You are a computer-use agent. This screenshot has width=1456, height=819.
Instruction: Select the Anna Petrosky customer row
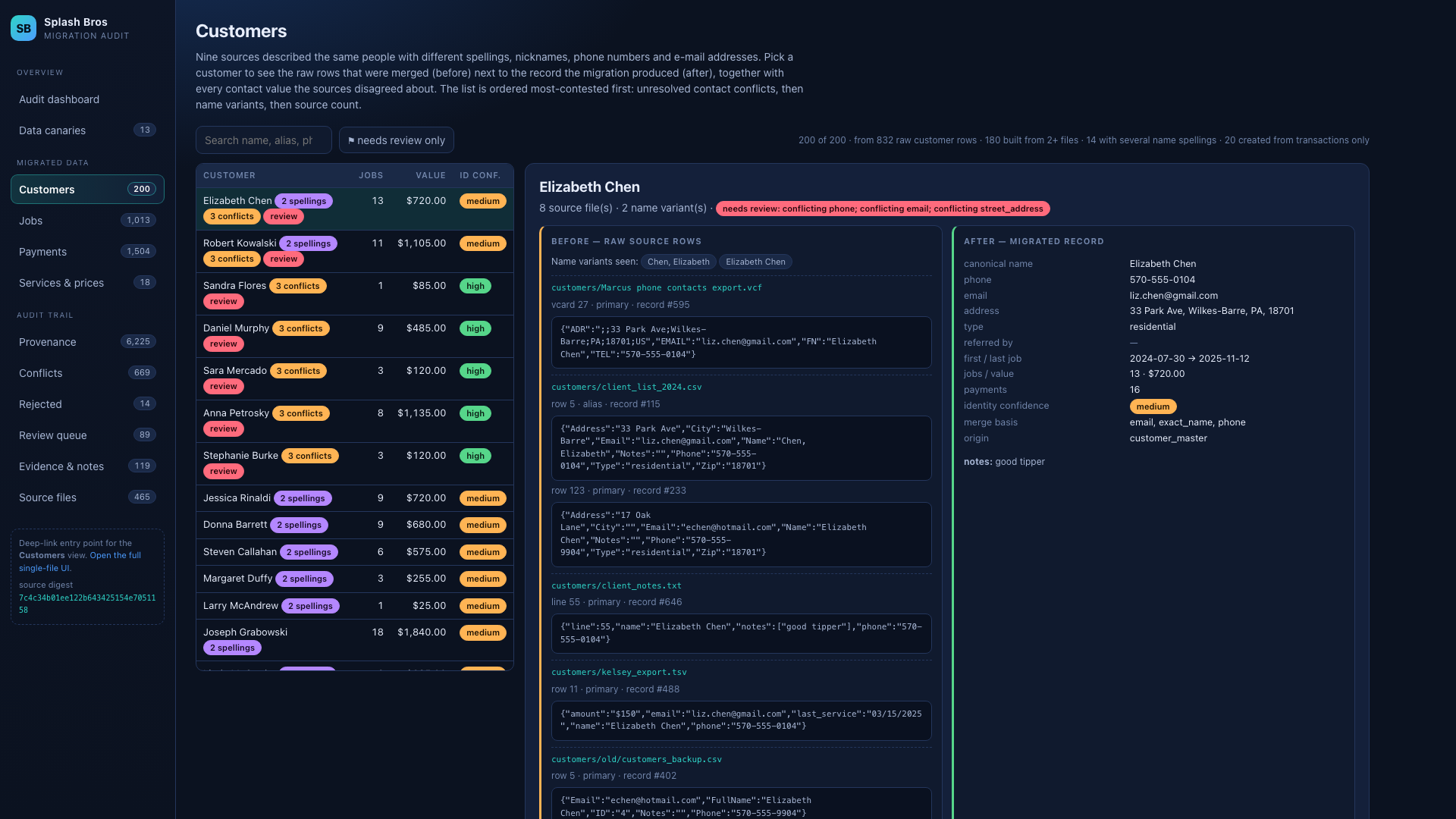[x=354, y=421]
